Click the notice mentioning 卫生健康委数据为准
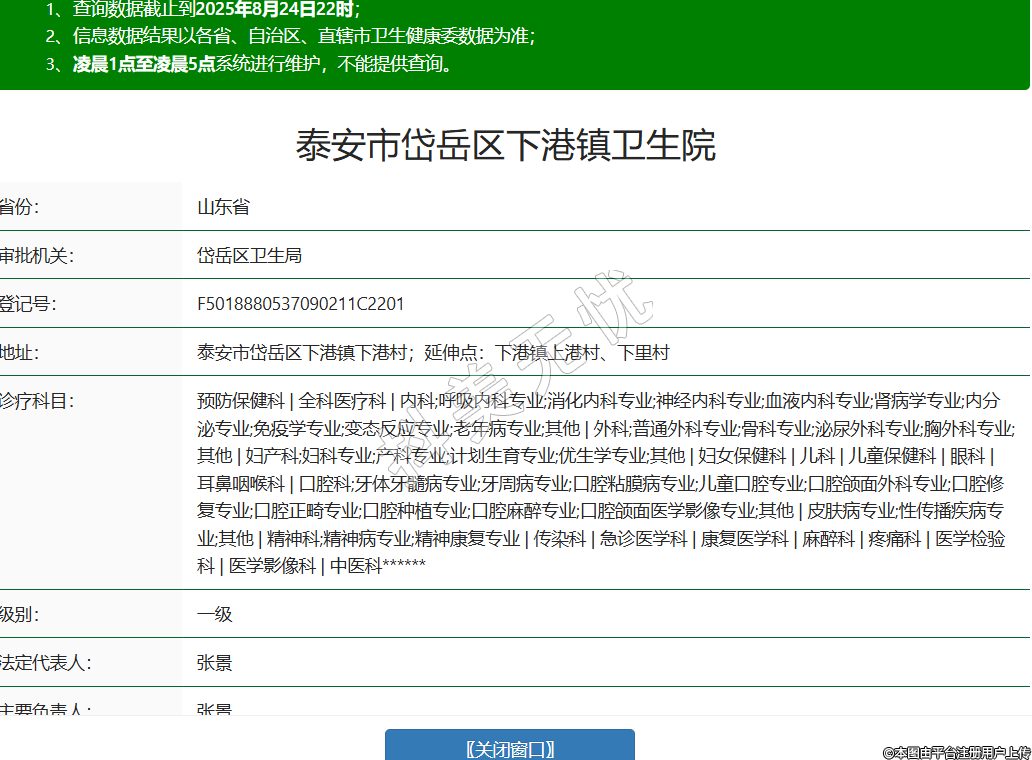Image resolution: width=1032 pixels, height=760 pixels. (x=290, y=37)
